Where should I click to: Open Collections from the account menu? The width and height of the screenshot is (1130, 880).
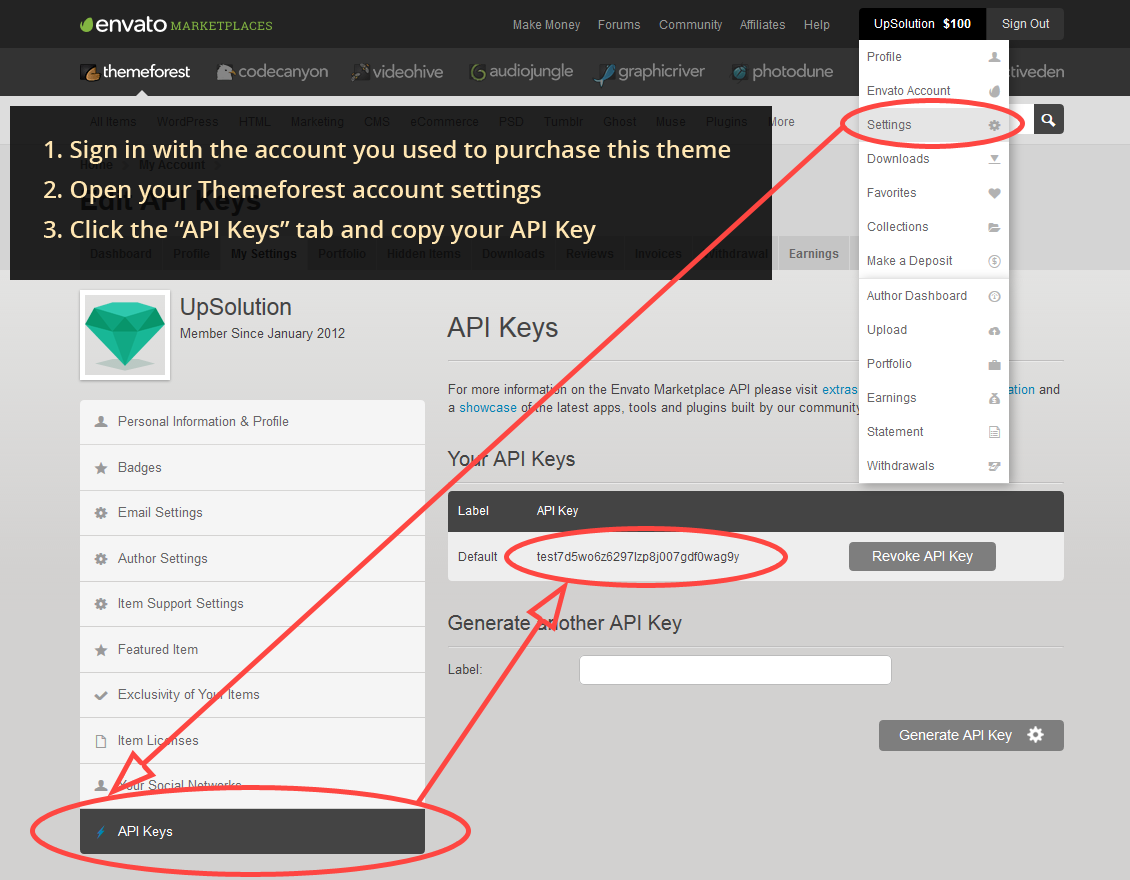tap(933, 227)
